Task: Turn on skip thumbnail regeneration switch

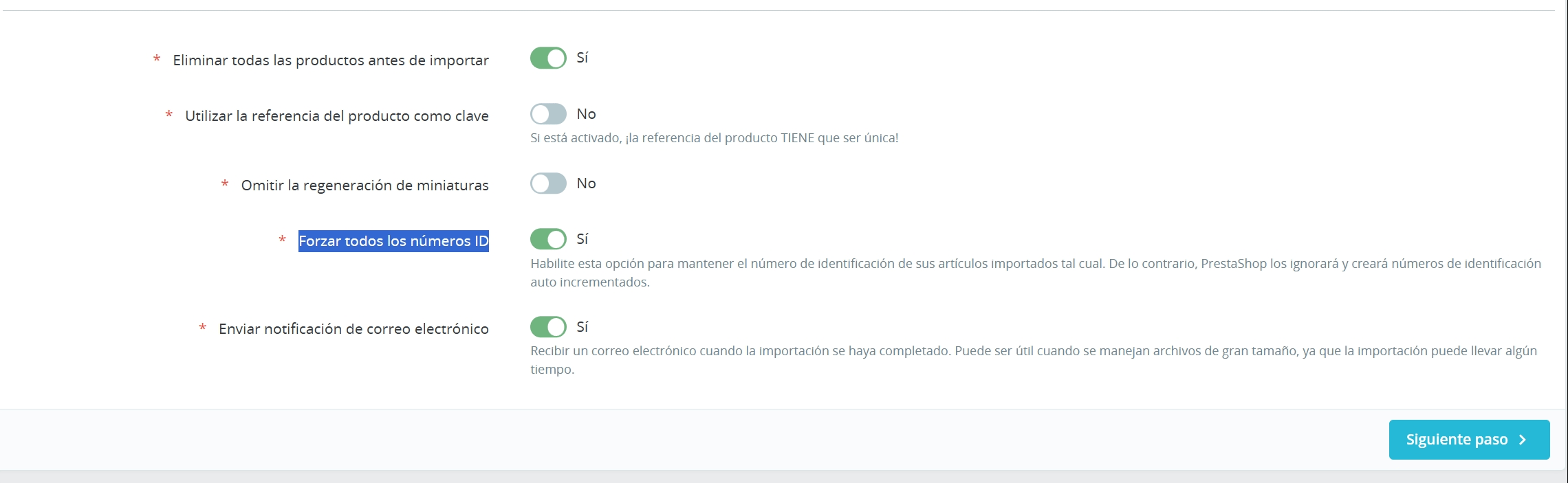Action: [x=548, y=183]
